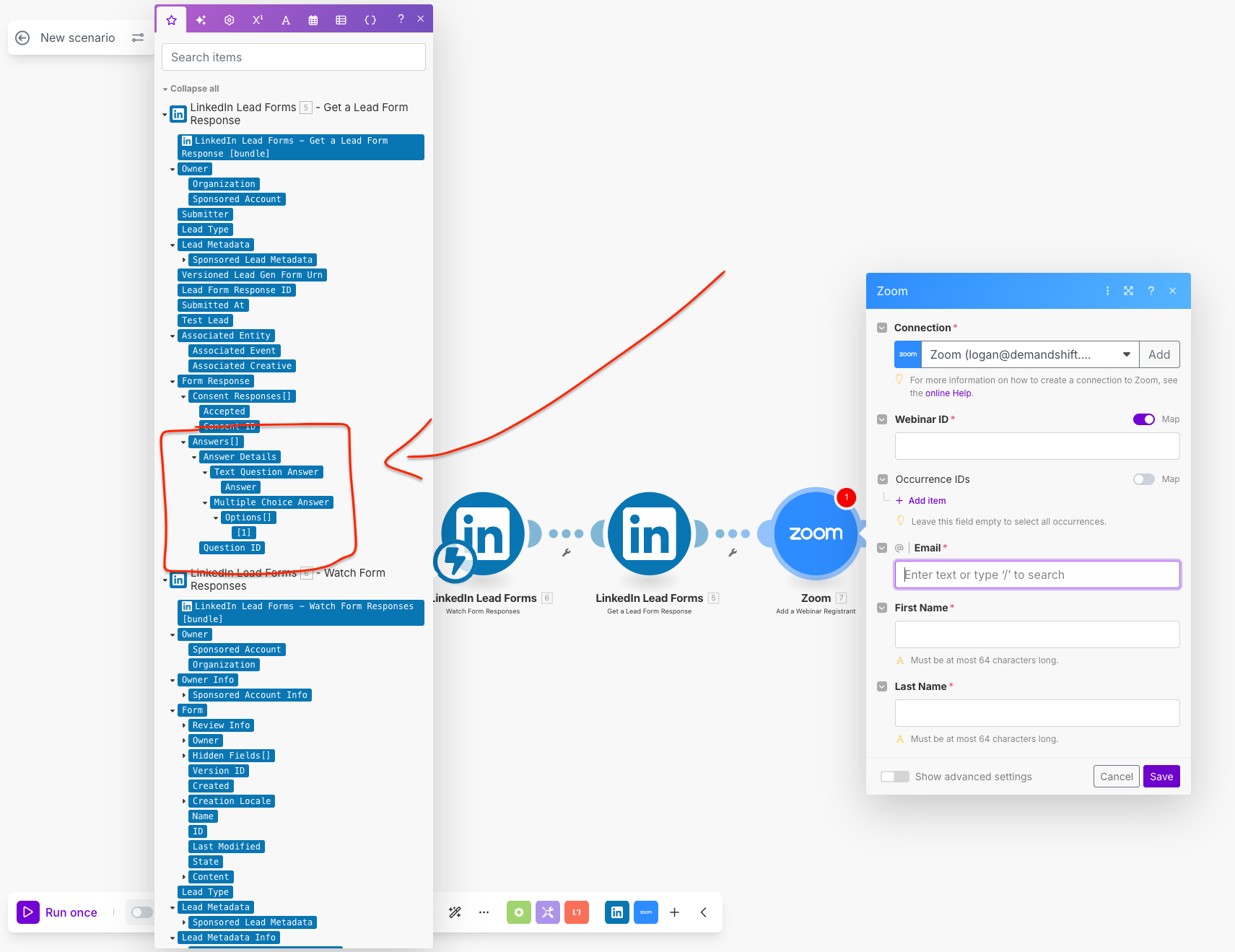Screen dimensions: 1235x952
Task: Save the Zoom module settings
Action: 1161,777
